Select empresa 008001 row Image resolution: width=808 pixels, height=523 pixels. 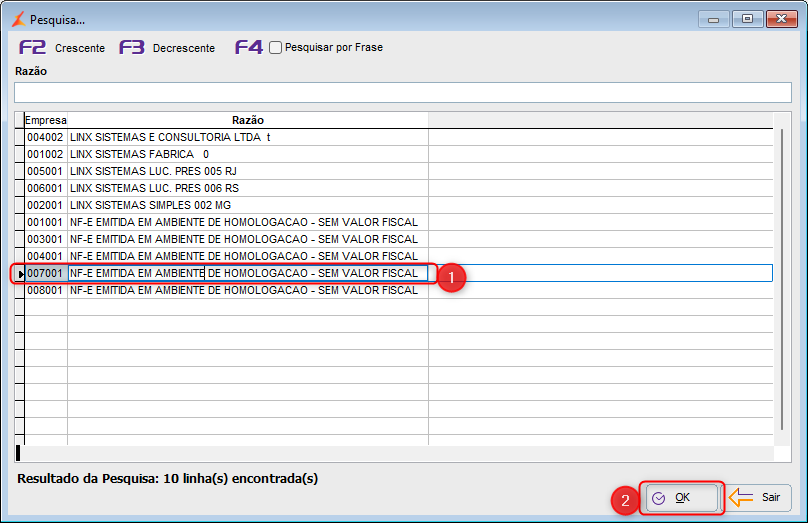(399, 290)
